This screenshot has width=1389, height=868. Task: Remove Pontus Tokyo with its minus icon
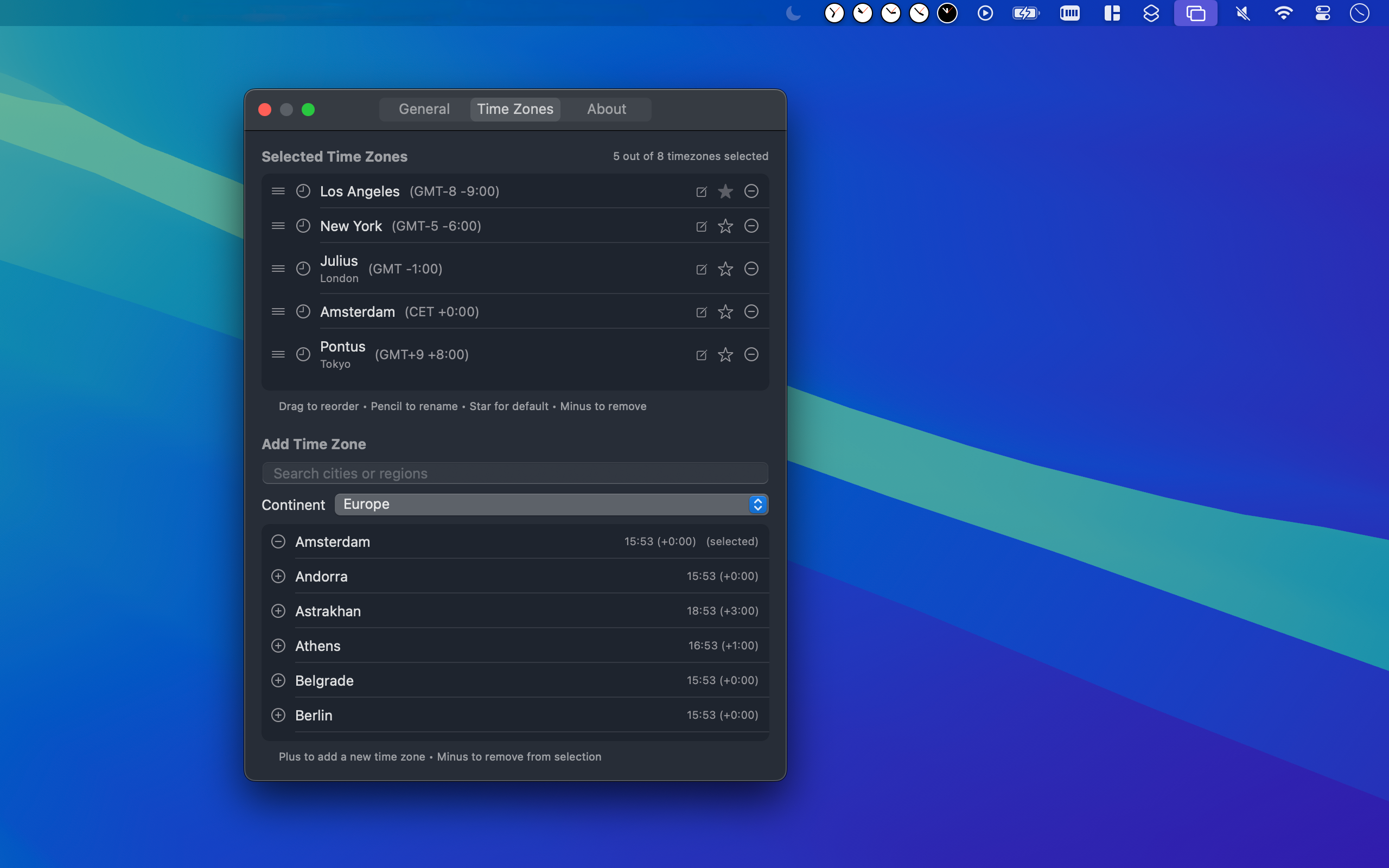(751, 354)
